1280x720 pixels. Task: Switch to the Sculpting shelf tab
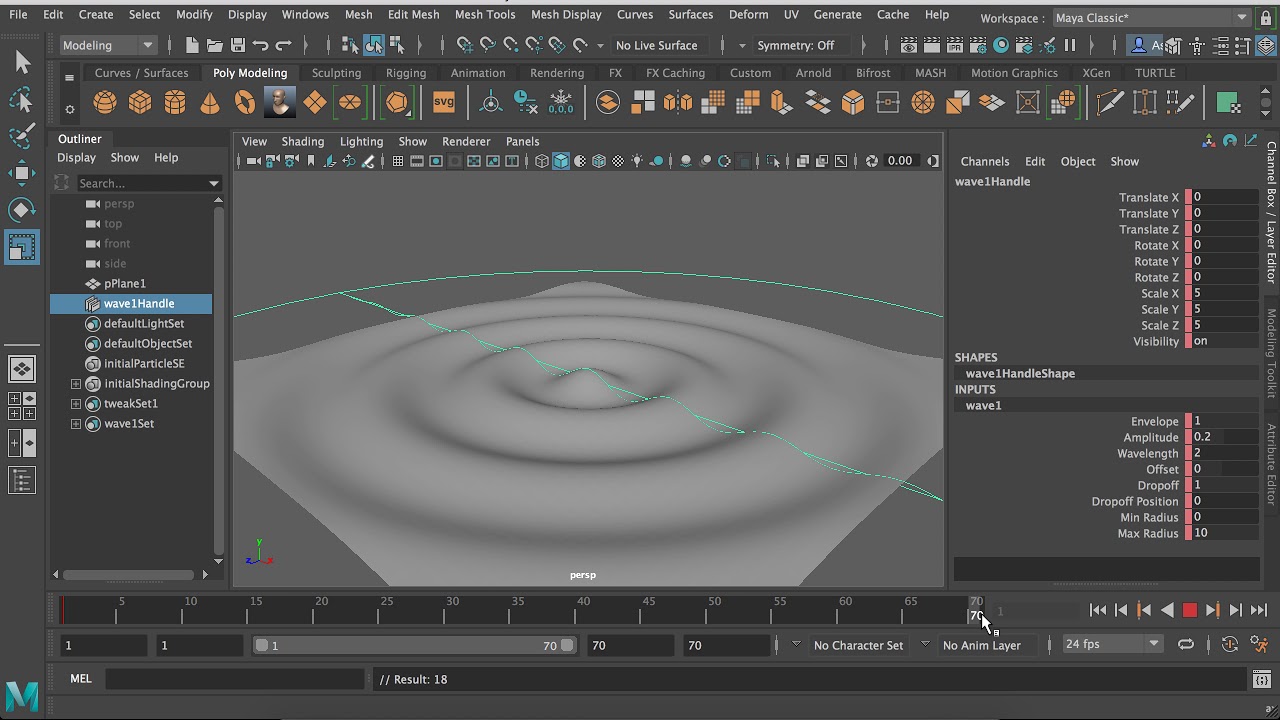(x=336, y=73)
